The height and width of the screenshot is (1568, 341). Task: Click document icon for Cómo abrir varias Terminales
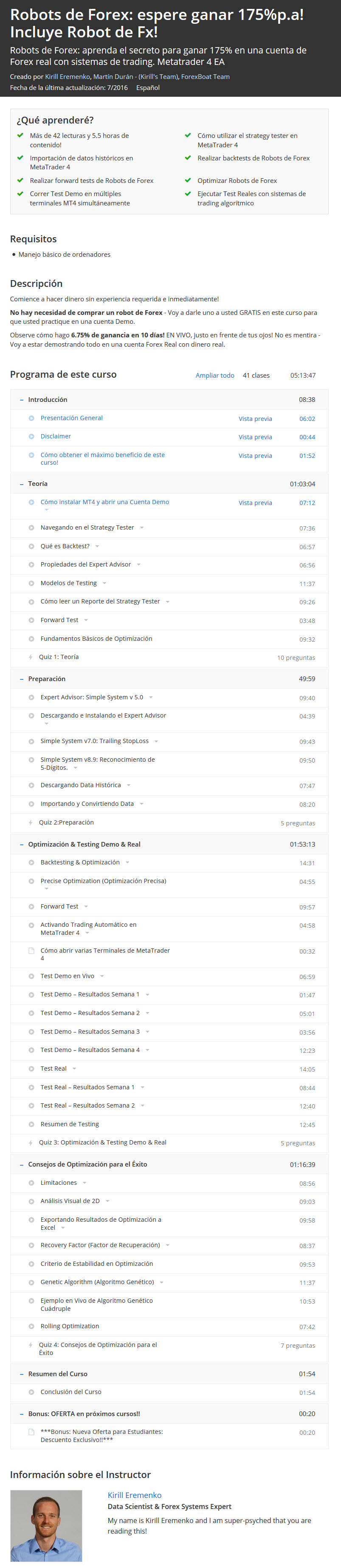[x=31, y=950]
